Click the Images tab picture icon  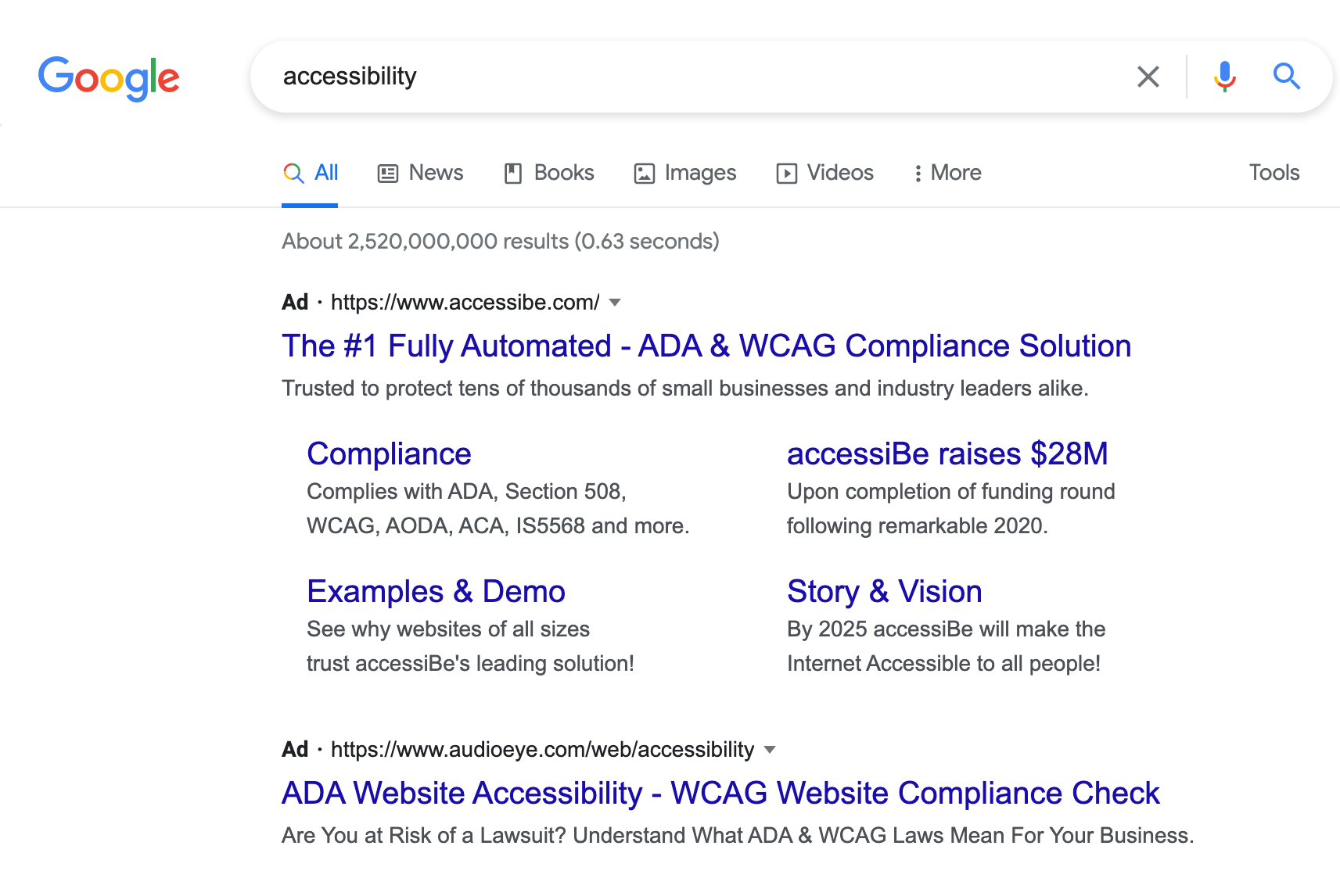click(x=644, y=174)
